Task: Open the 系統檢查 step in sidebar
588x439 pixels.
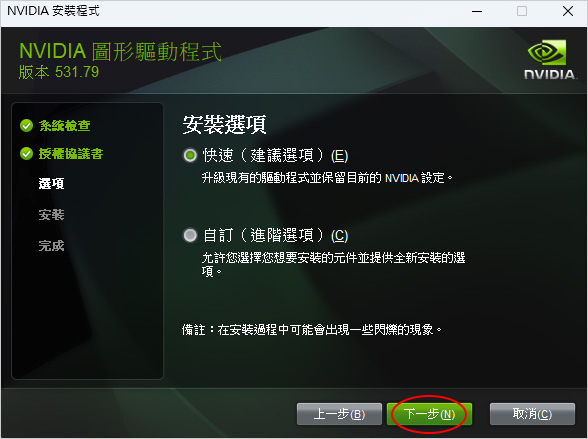Action: pyautogui.click(x=64, y=126)
